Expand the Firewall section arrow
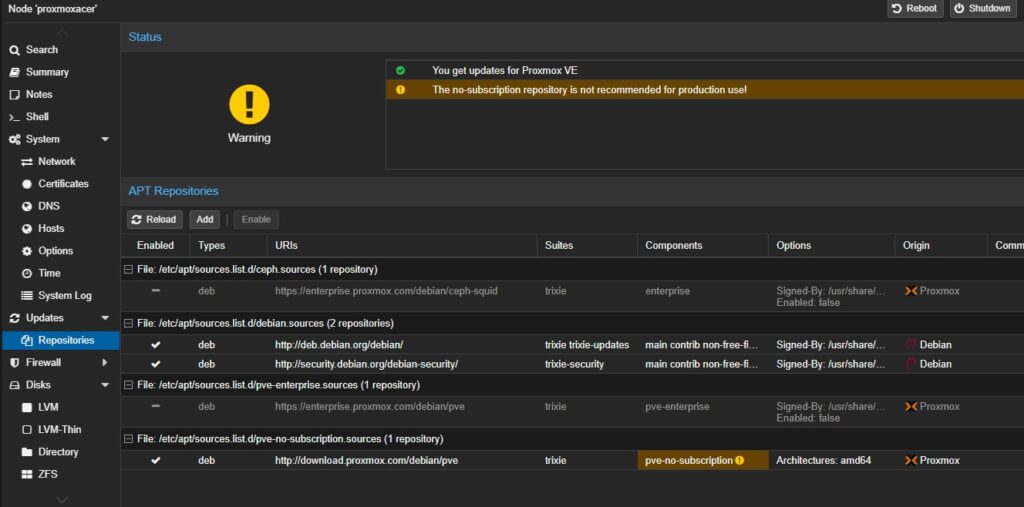This screenshot has width=1024, height=507. pos(104,363)
